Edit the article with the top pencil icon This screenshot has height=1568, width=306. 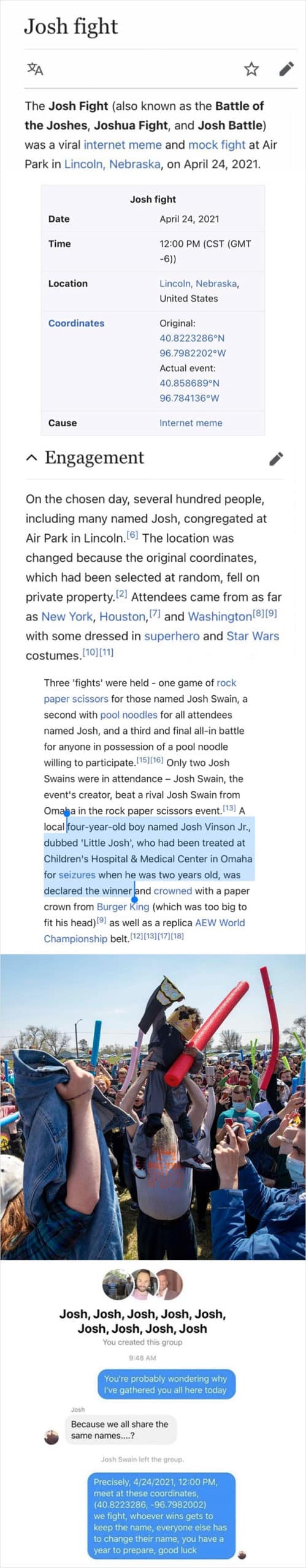[x=286, y=69]
